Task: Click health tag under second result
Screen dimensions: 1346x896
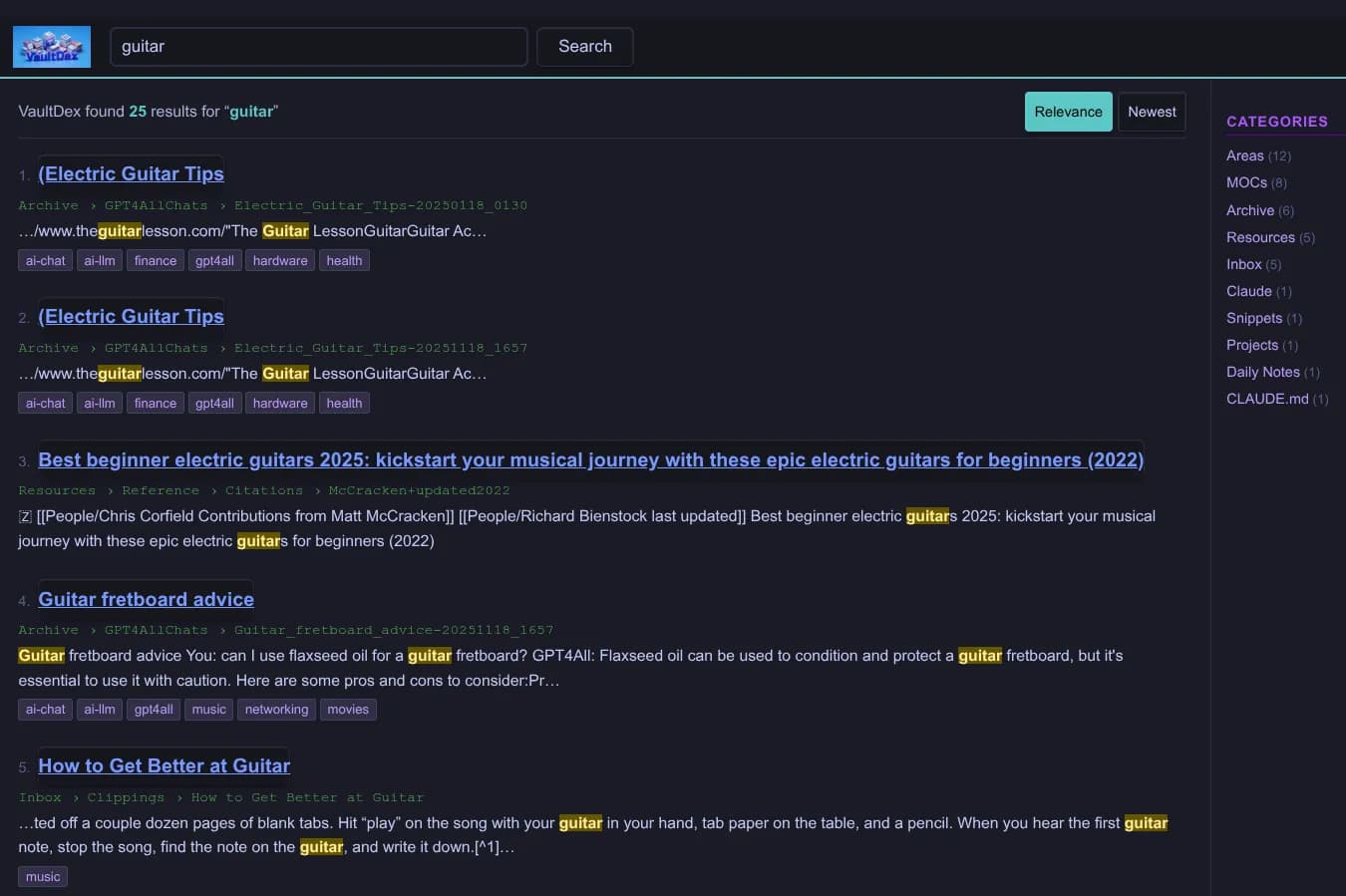Action: tap(344, 404)
